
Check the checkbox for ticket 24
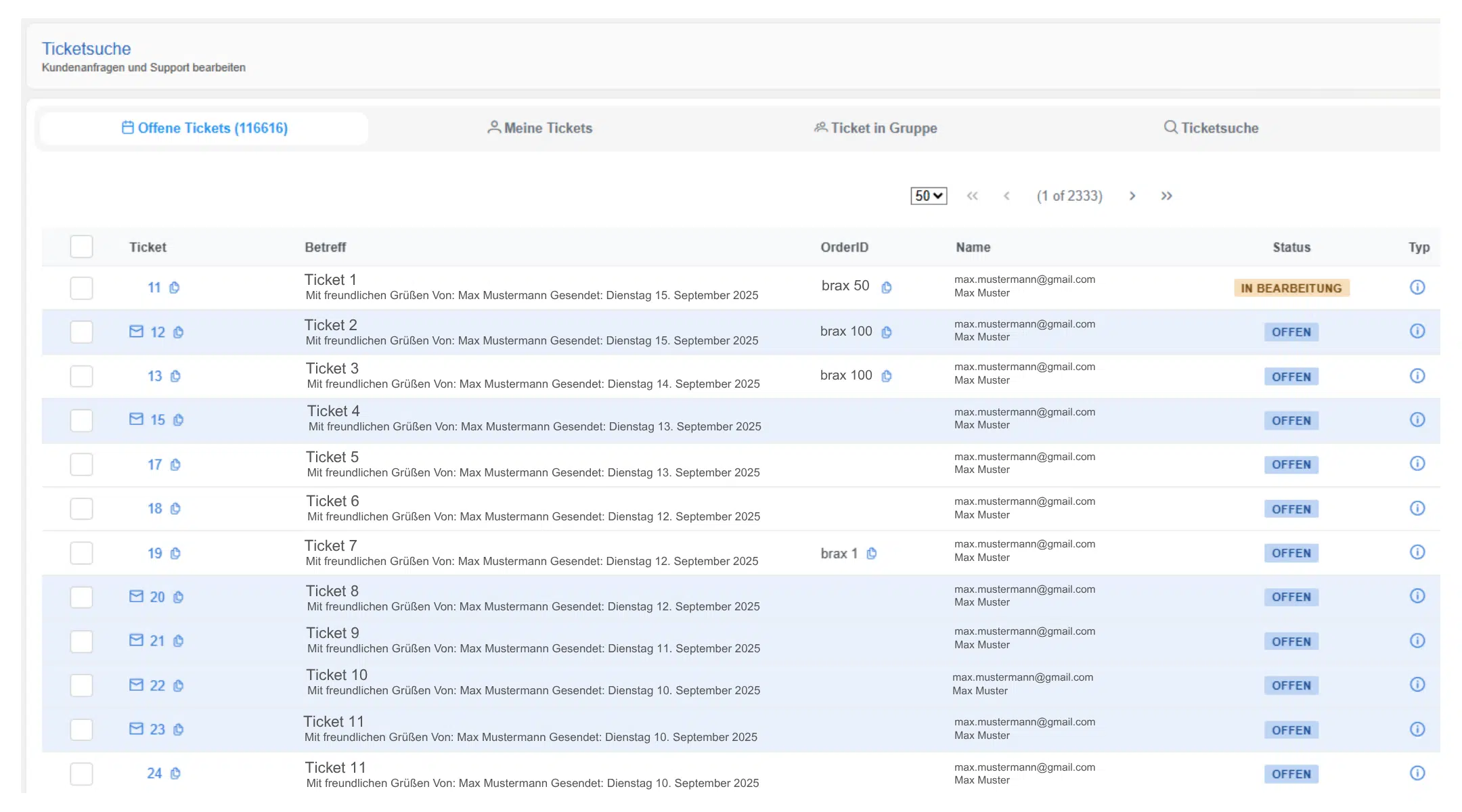(x=81, y=774)
